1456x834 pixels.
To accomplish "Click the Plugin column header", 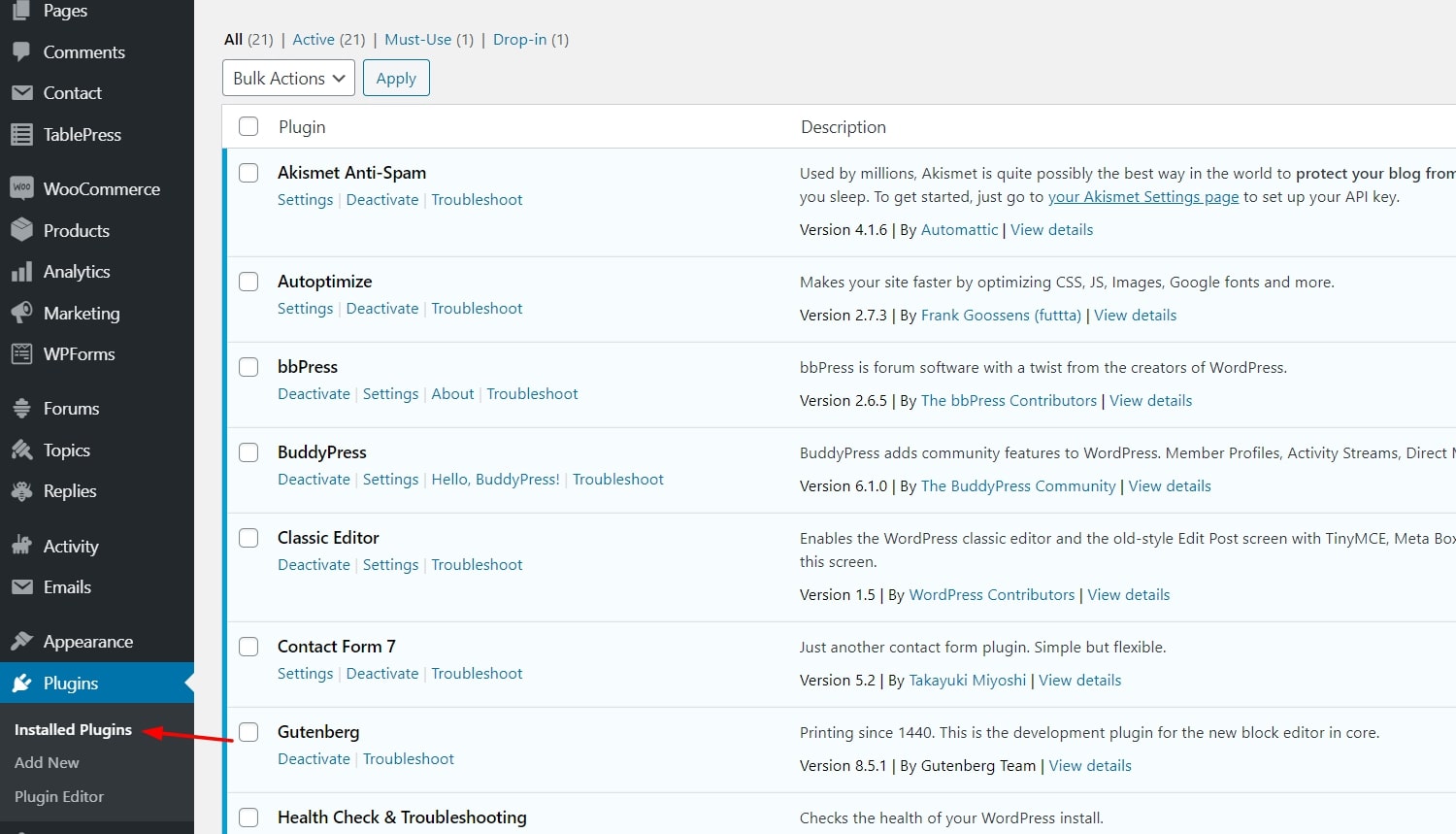I will (302, 127).
